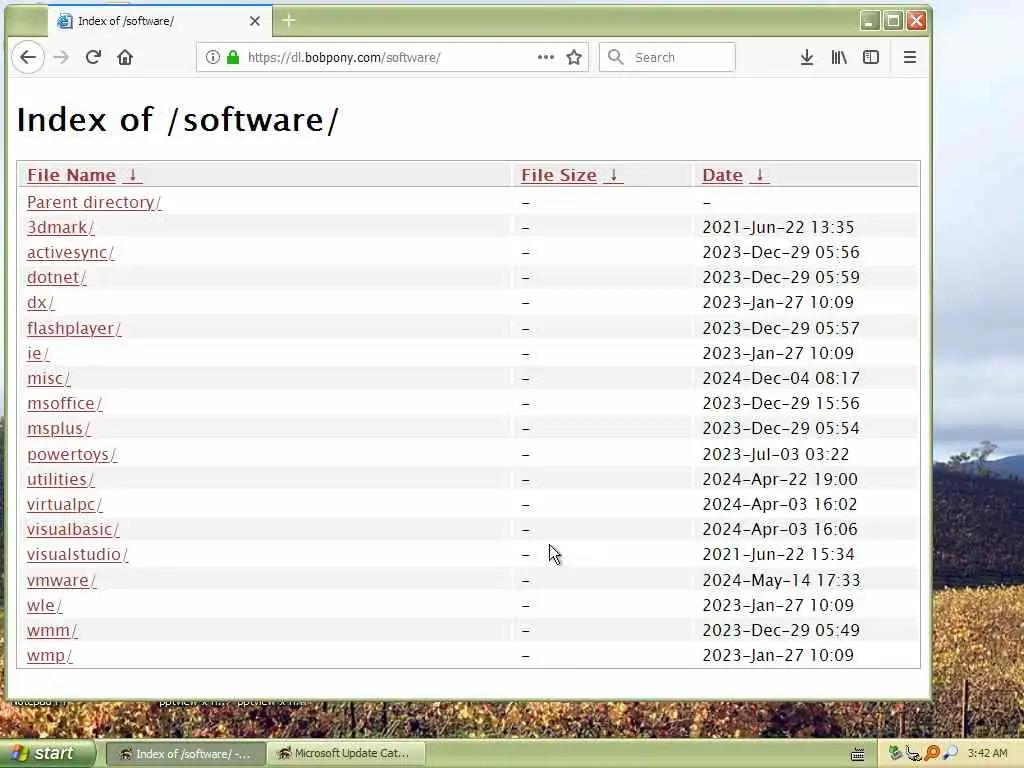Click Date column descending arrow
The height and width of the screenshot is (768, 1024).
pyautogui.click(x=760, y=175)
